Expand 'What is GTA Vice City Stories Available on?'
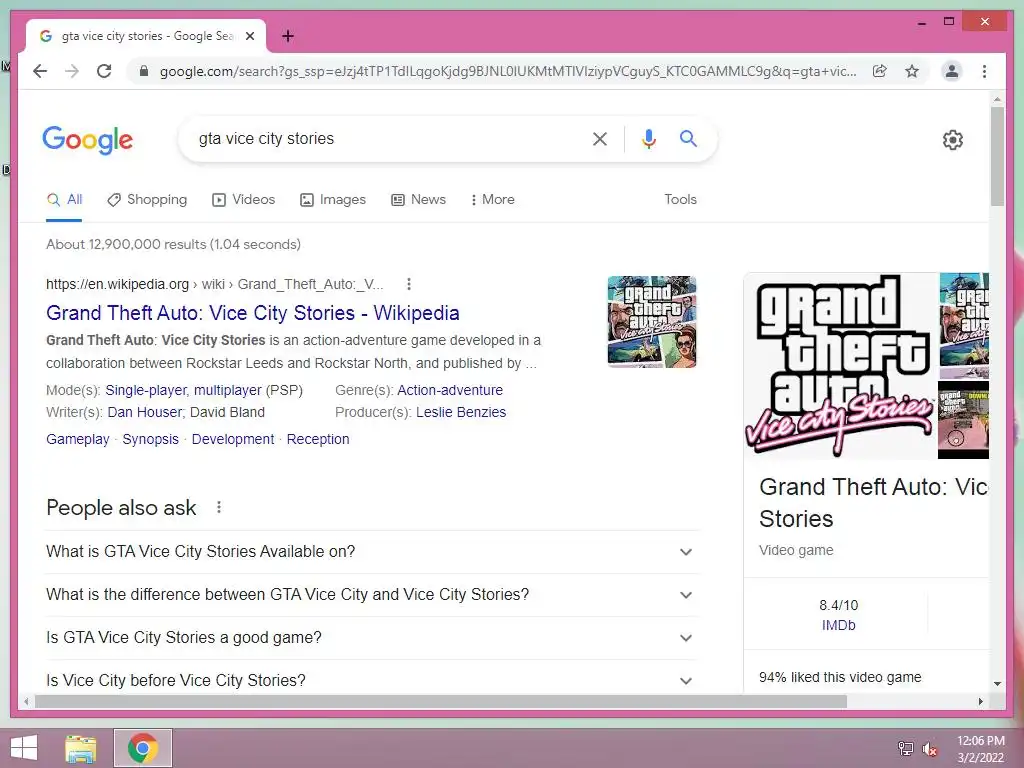 (x=371, y=552)
